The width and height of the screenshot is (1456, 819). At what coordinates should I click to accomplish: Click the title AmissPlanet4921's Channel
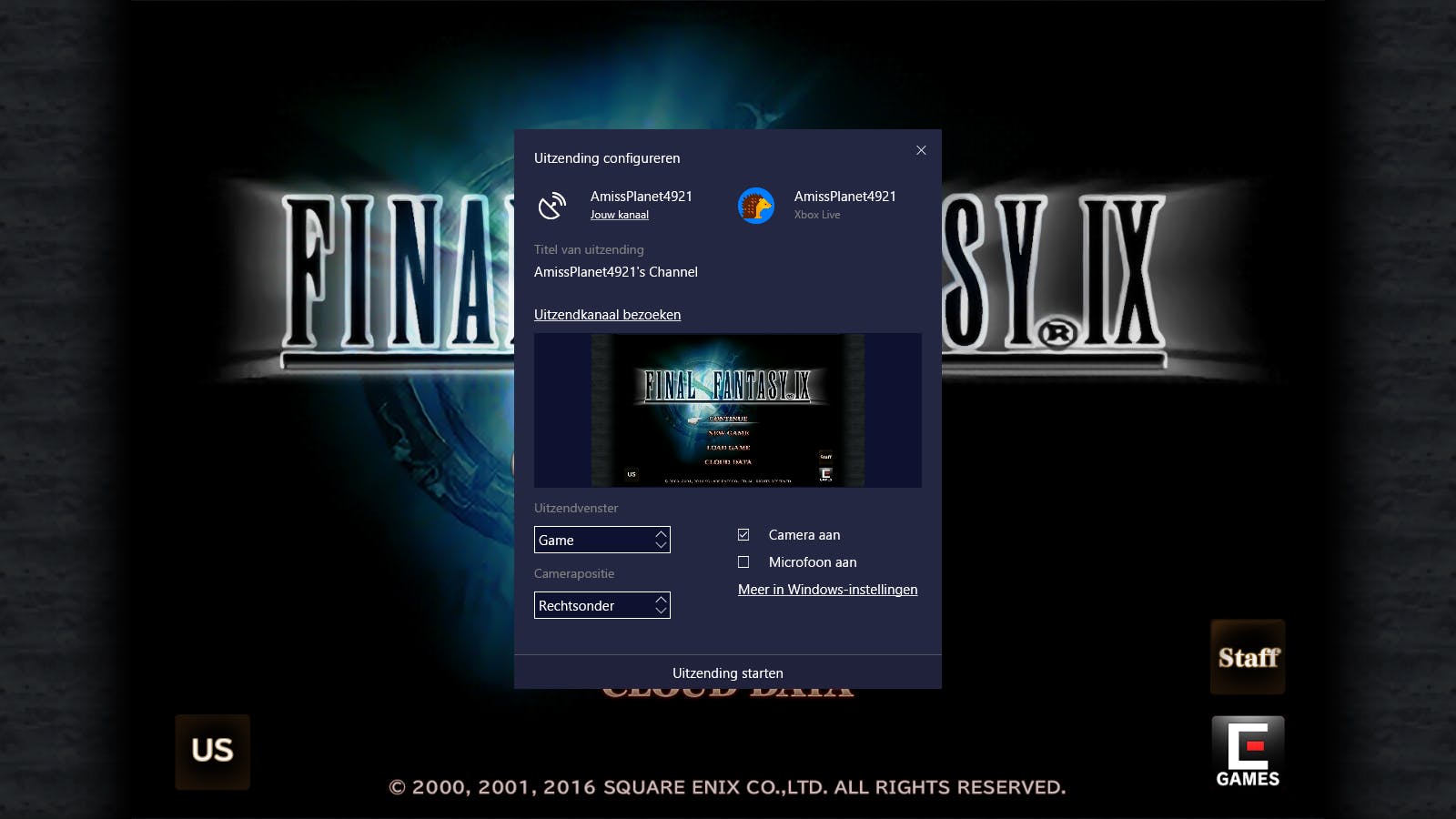[615, 271]
